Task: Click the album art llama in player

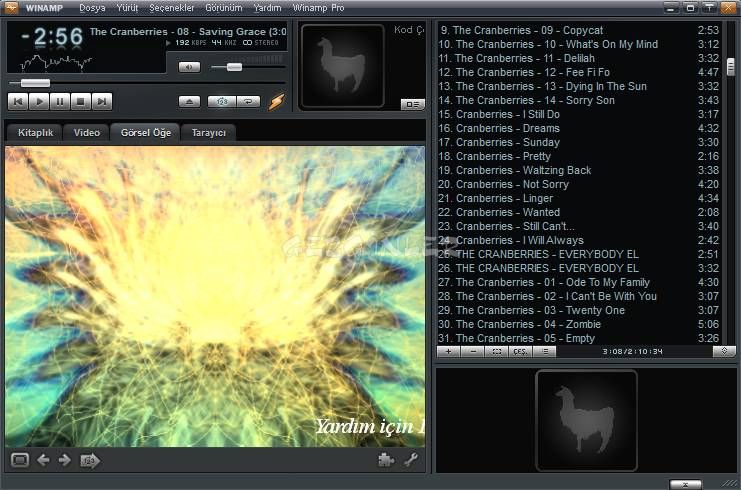Action: (343, 66)
